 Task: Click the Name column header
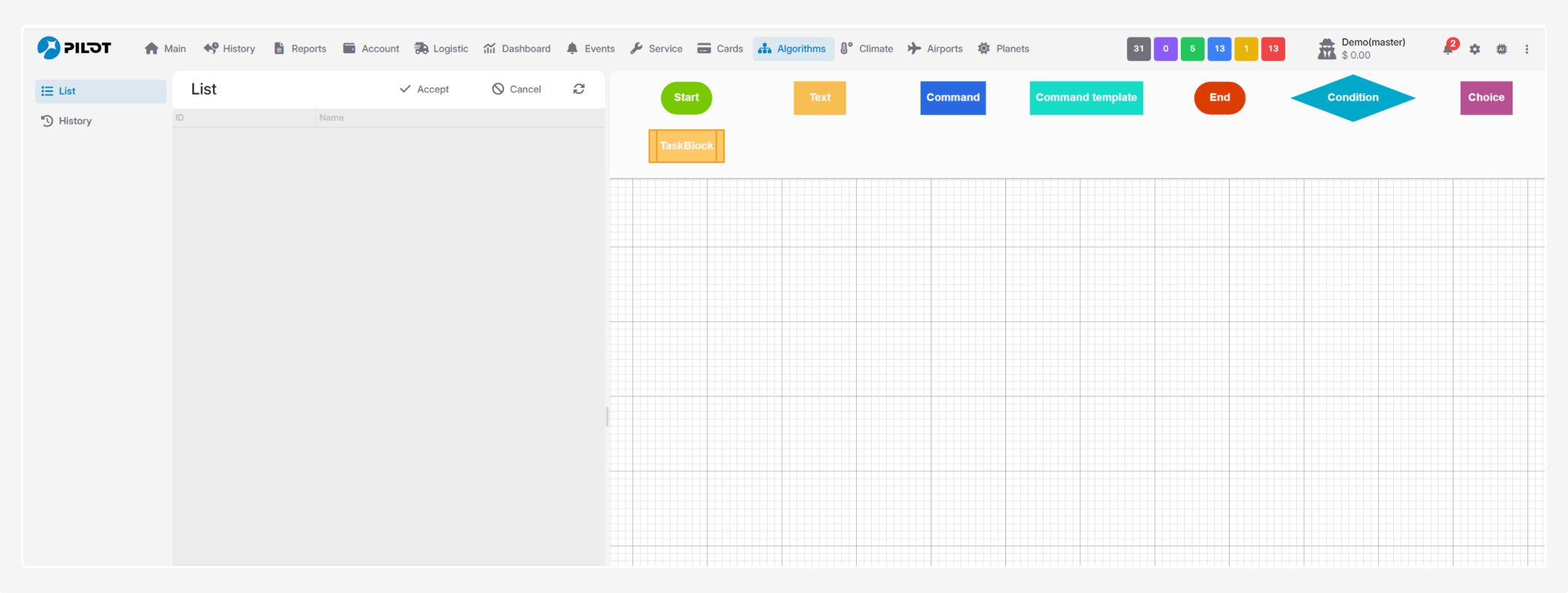click(331, 118)
